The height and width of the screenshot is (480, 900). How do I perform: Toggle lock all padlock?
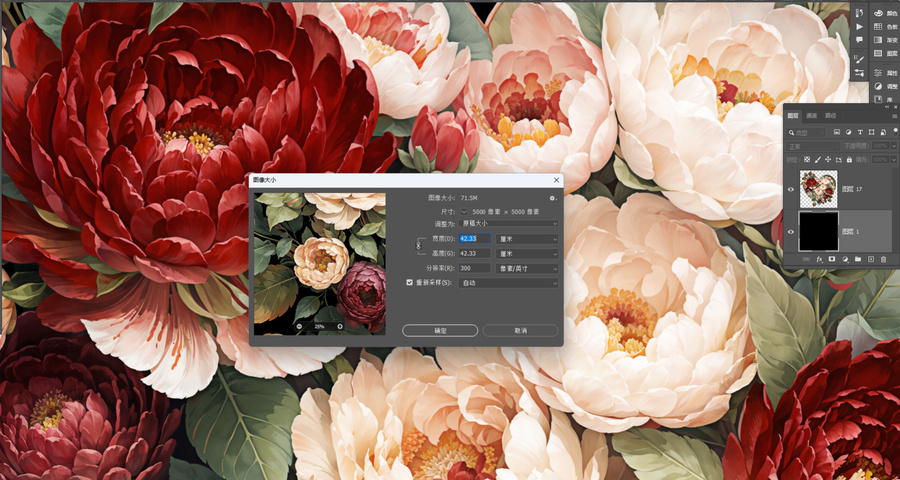pos(849,160)
